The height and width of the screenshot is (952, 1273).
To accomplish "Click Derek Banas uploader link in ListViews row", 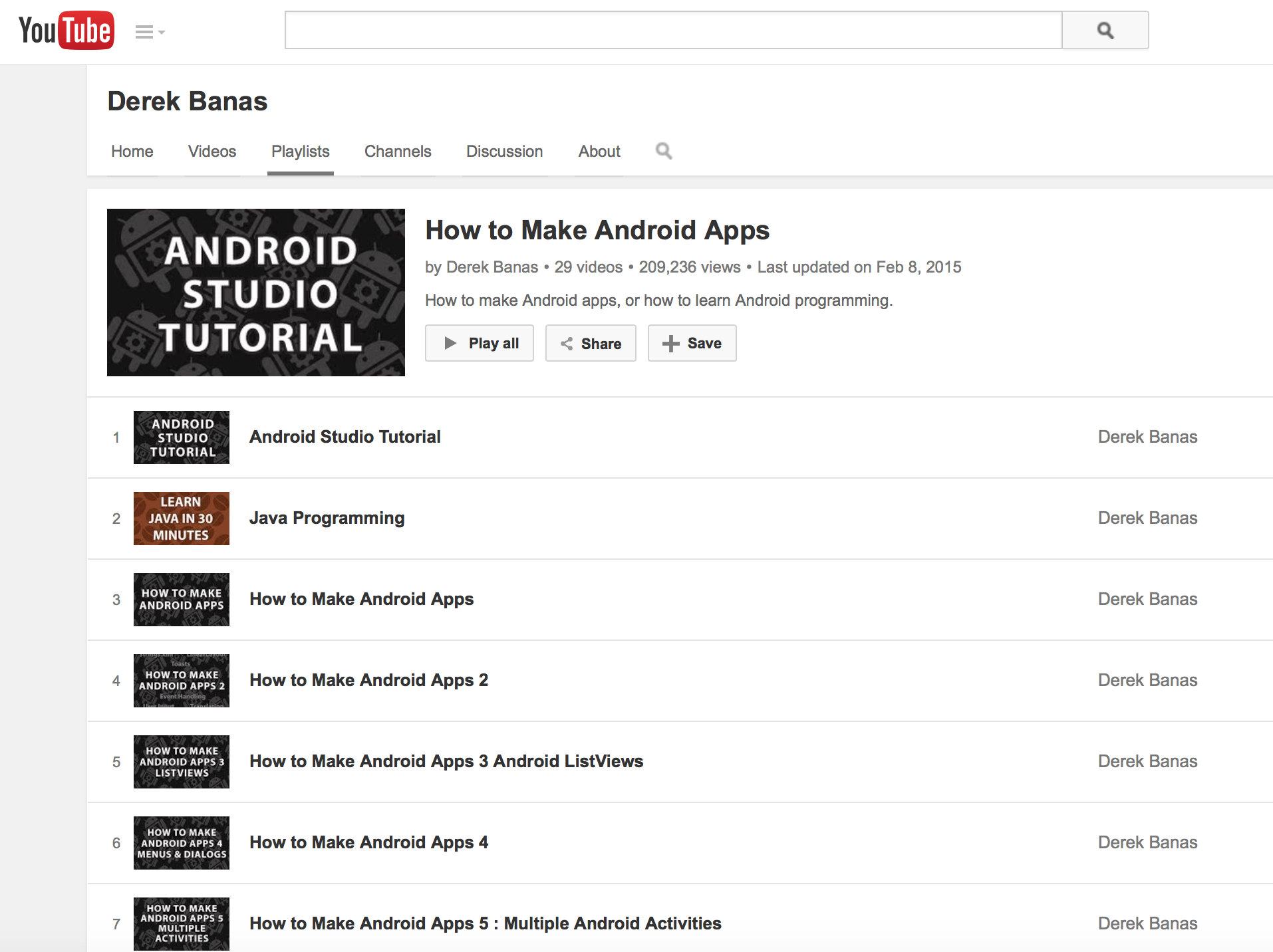I will coord(1147,761).
